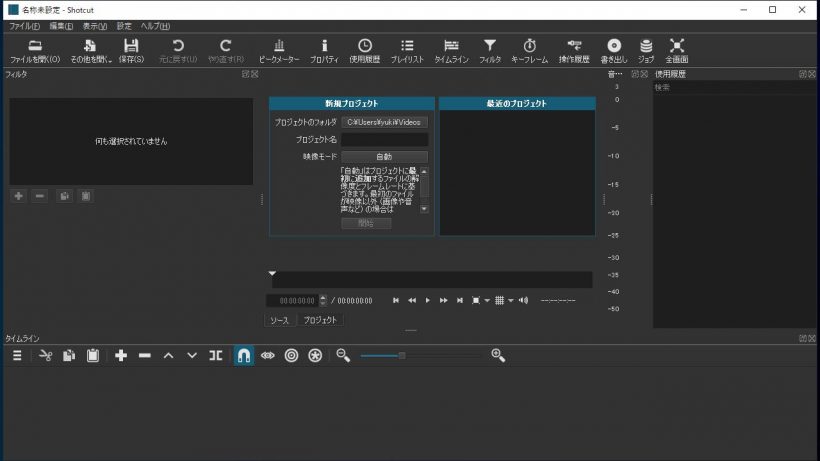Append clip with timeline plus icon

(x=121, y=355)
